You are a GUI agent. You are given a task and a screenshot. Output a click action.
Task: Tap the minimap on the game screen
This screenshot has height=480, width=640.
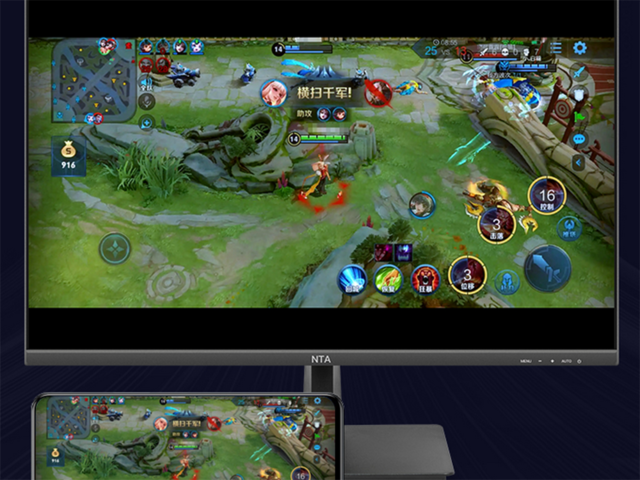click(93, 81)
